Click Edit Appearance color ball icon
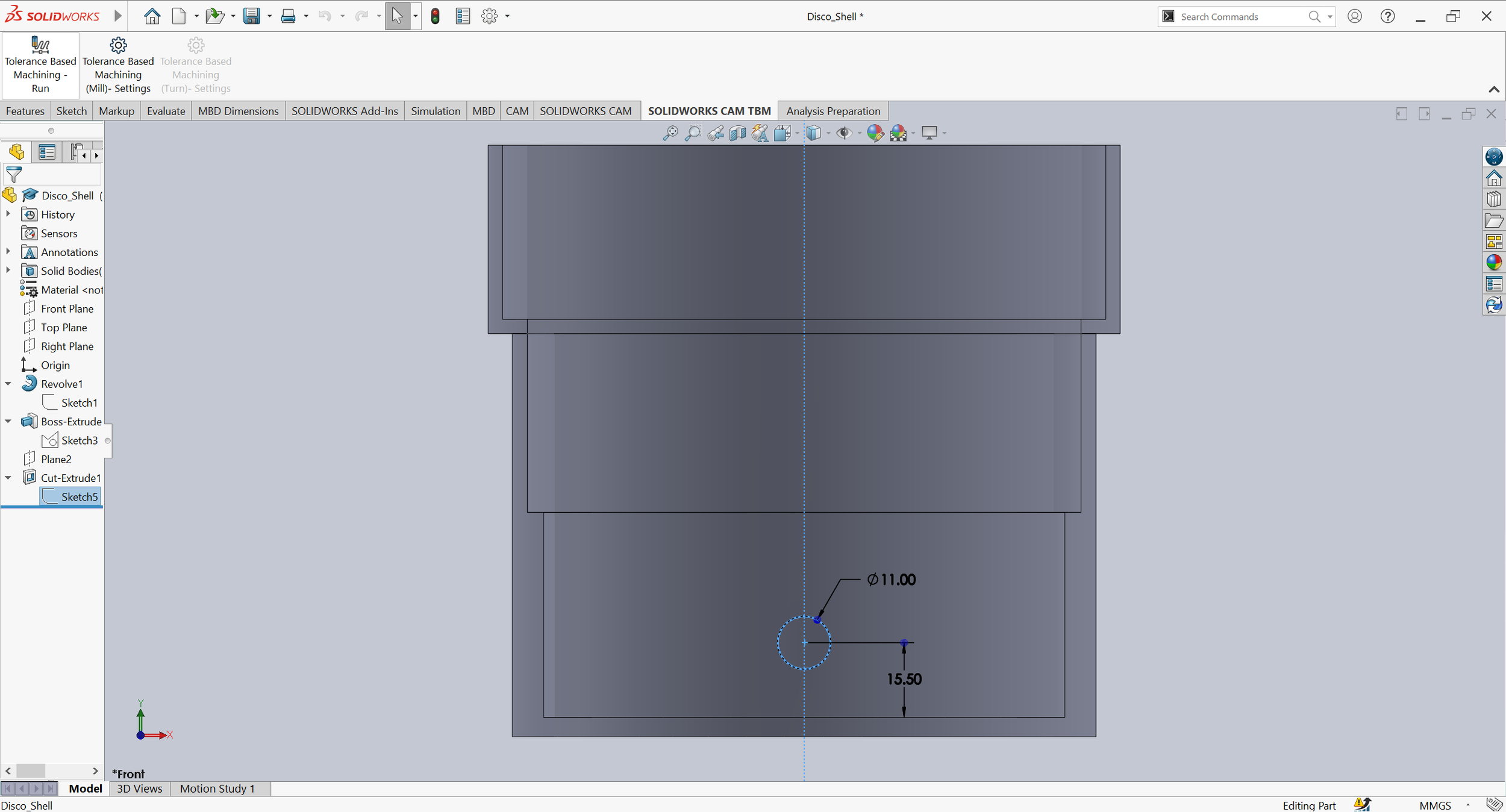The height and width of the screenshot is (812, 1506). 875,133
